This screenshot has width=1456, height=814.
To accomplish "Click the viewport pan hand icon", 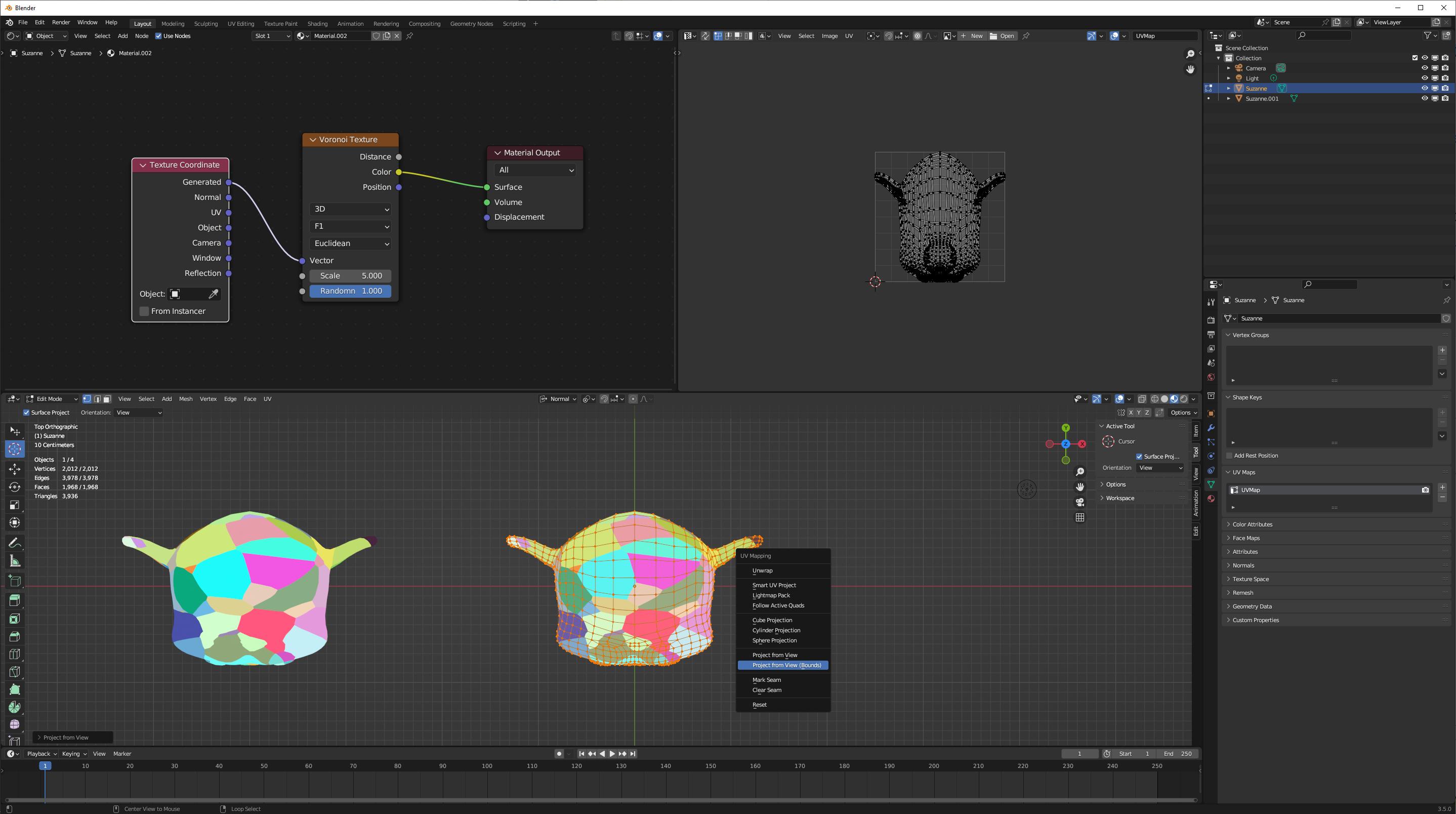I will point(1079,486).
